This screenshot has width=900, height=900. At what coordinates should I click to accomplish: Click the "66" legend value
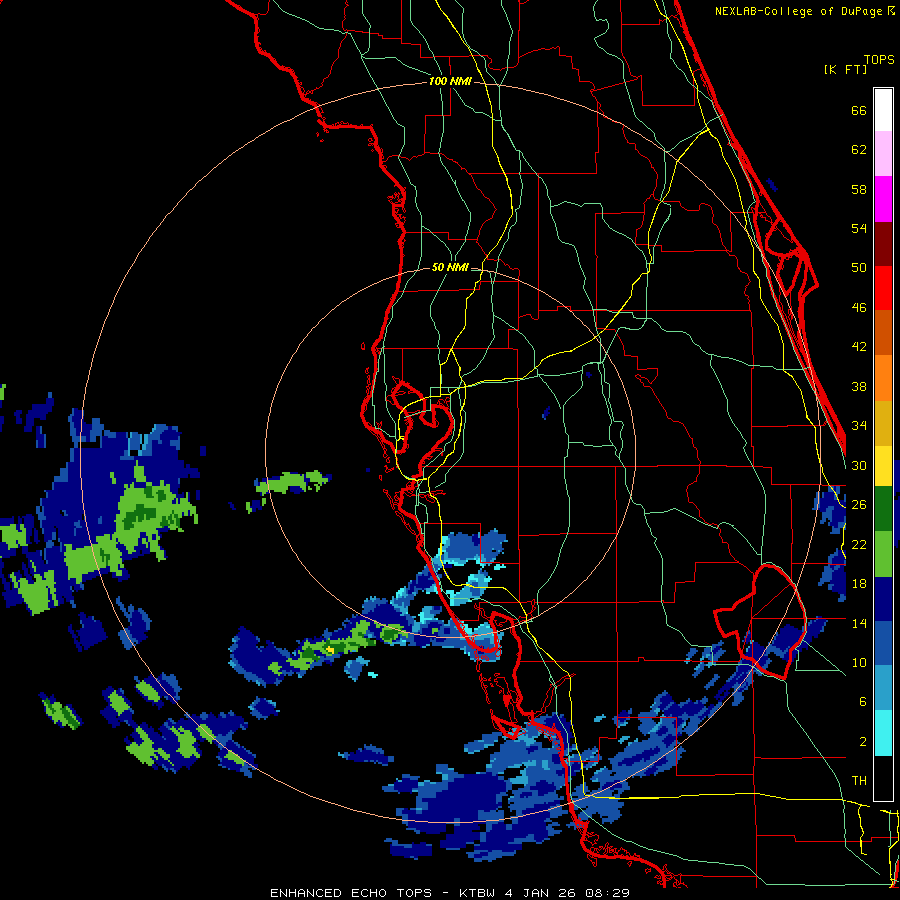859,111
